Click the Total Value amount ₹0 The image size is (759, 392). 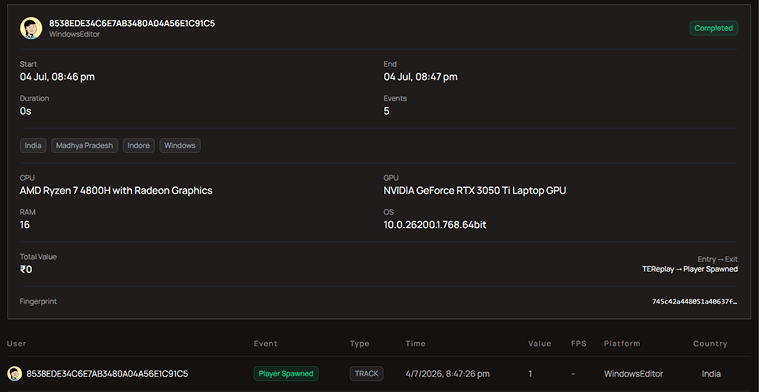point(26,270)
